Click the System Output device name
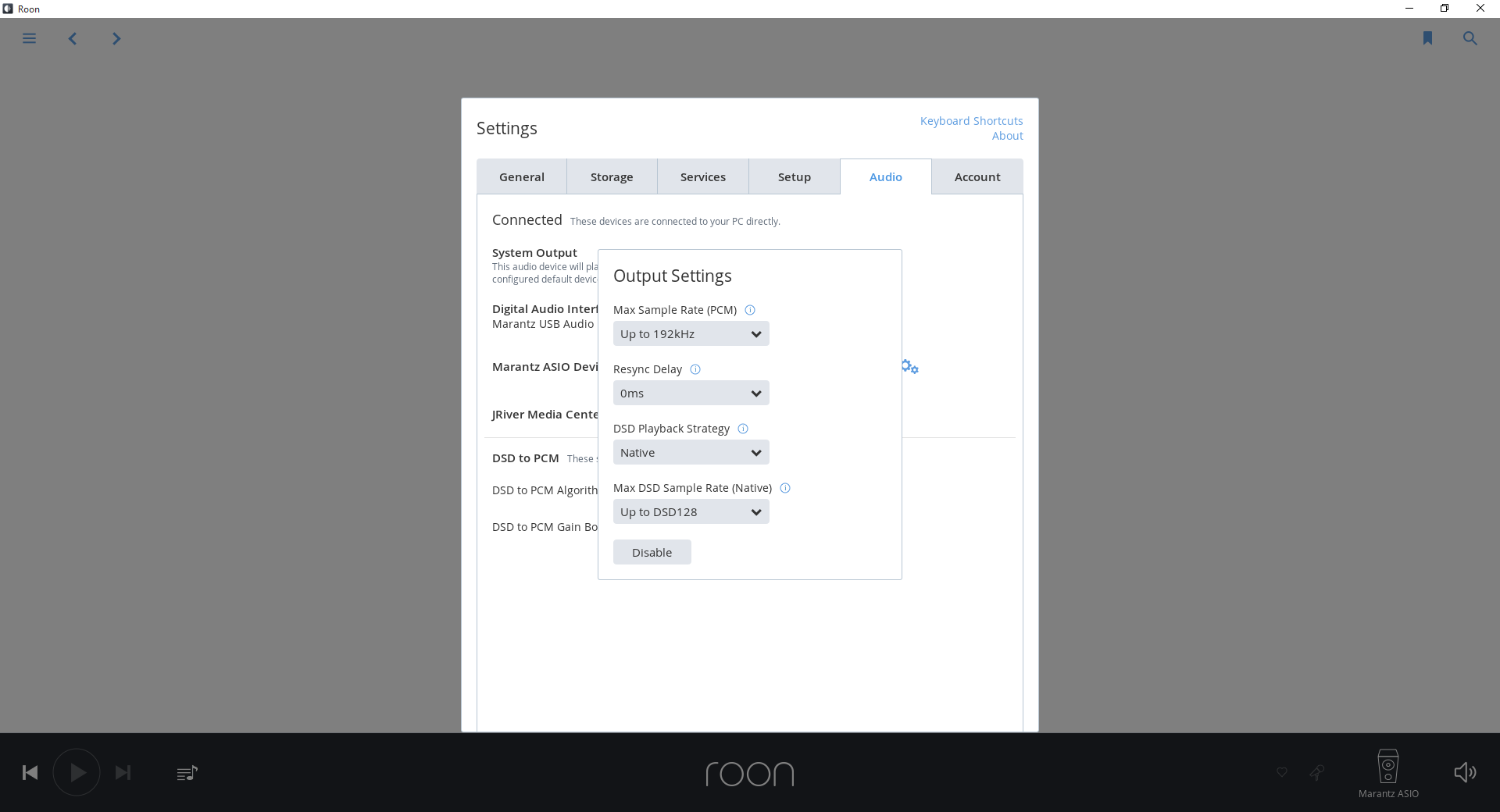1500x812 pixels. (534, 253)
